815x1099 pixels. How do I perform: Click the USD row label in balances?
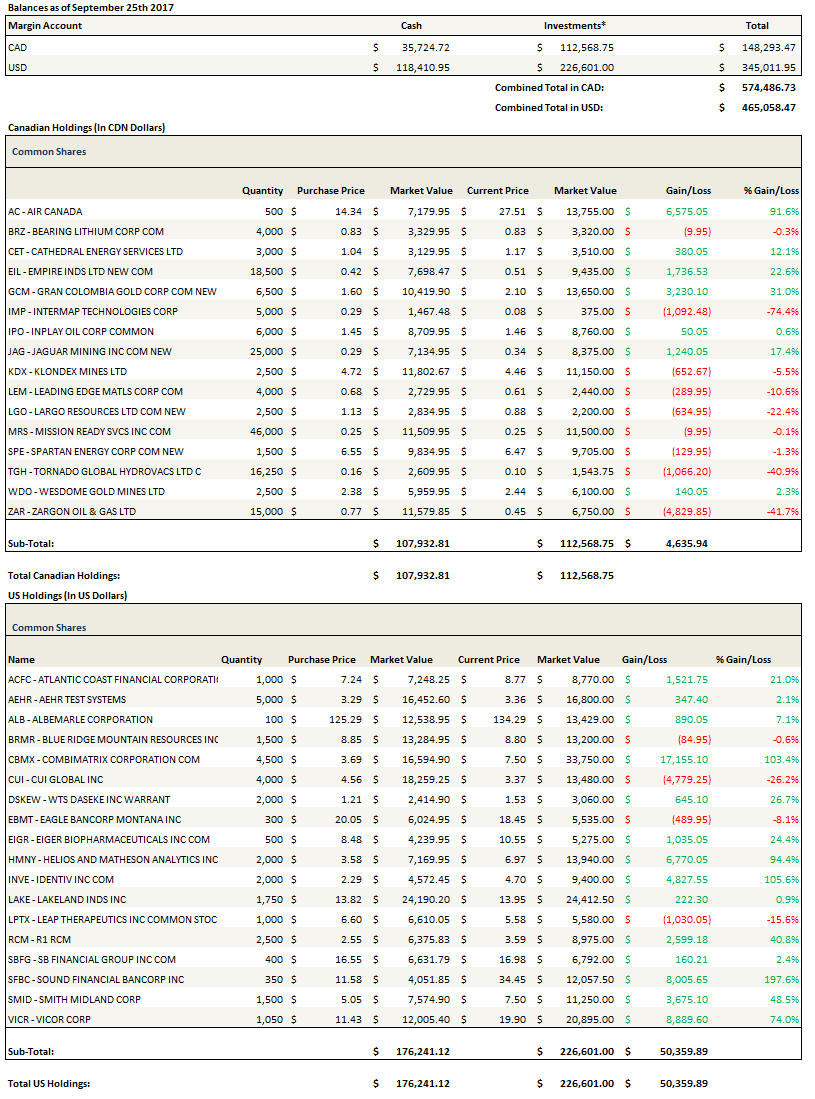coord(17,67)
